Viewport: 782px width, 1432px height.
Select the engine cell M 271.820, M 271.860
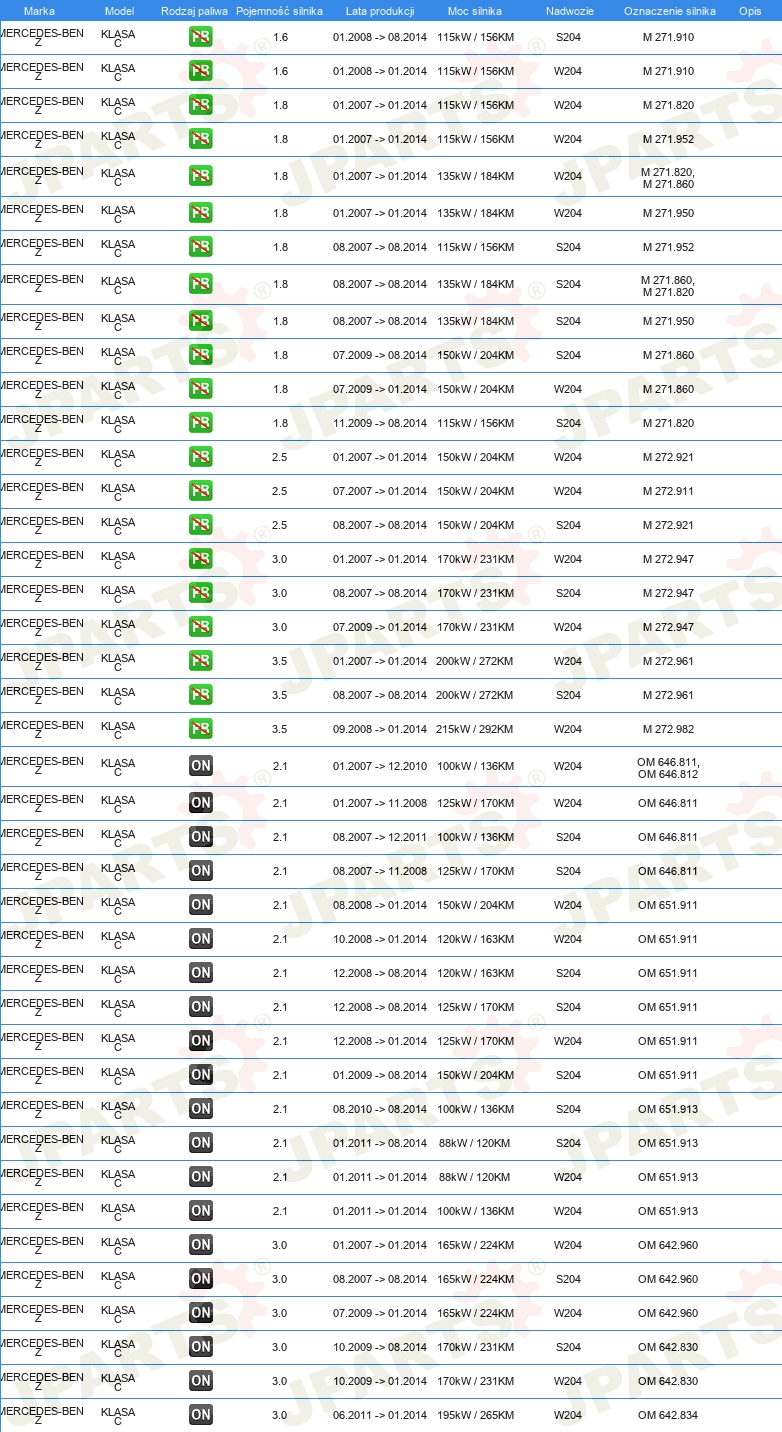tap(668, 177)
